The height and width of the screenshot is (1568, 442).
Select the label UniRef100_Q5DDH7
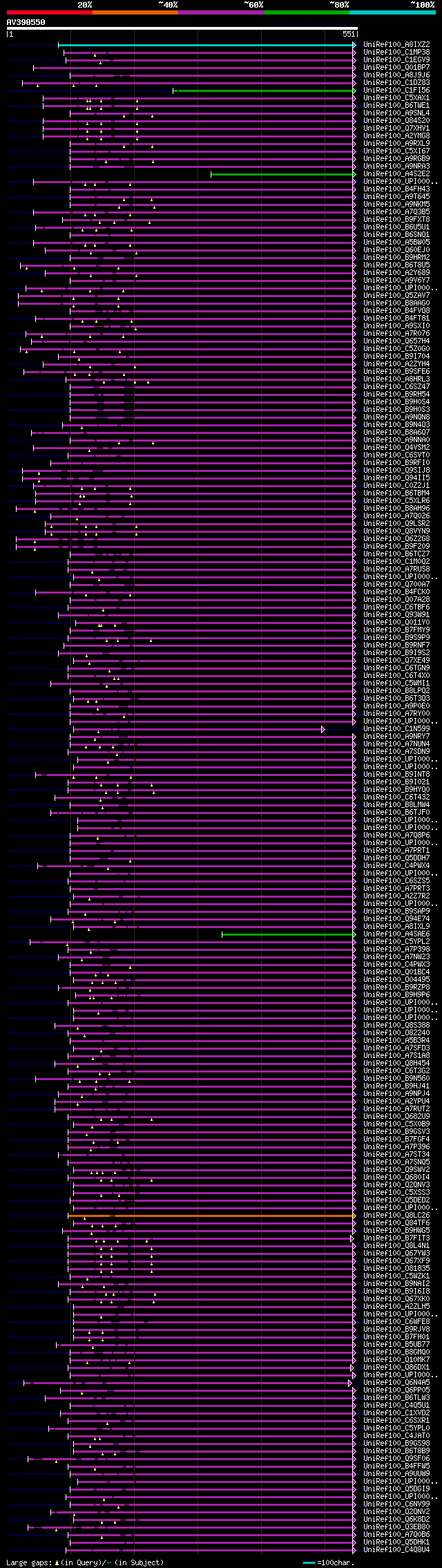click(x=396, y=858)
